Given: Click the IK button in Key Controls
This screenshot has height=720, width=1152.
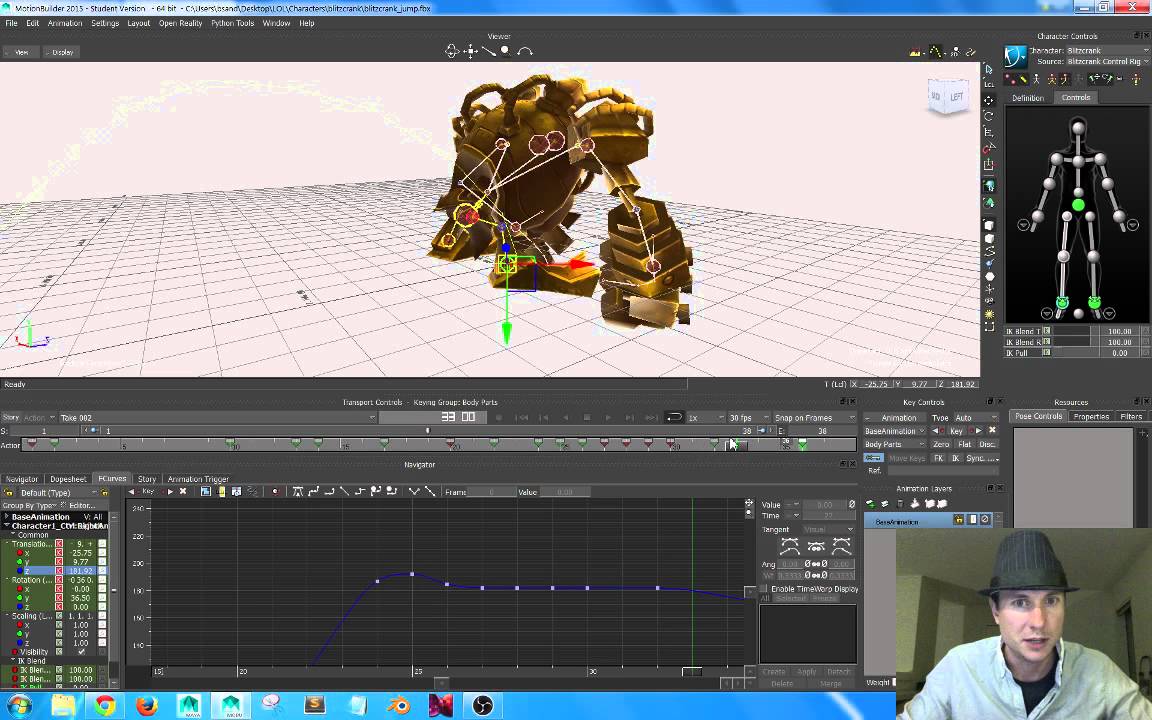Looking at the screenshot, I should coord(956,458).
